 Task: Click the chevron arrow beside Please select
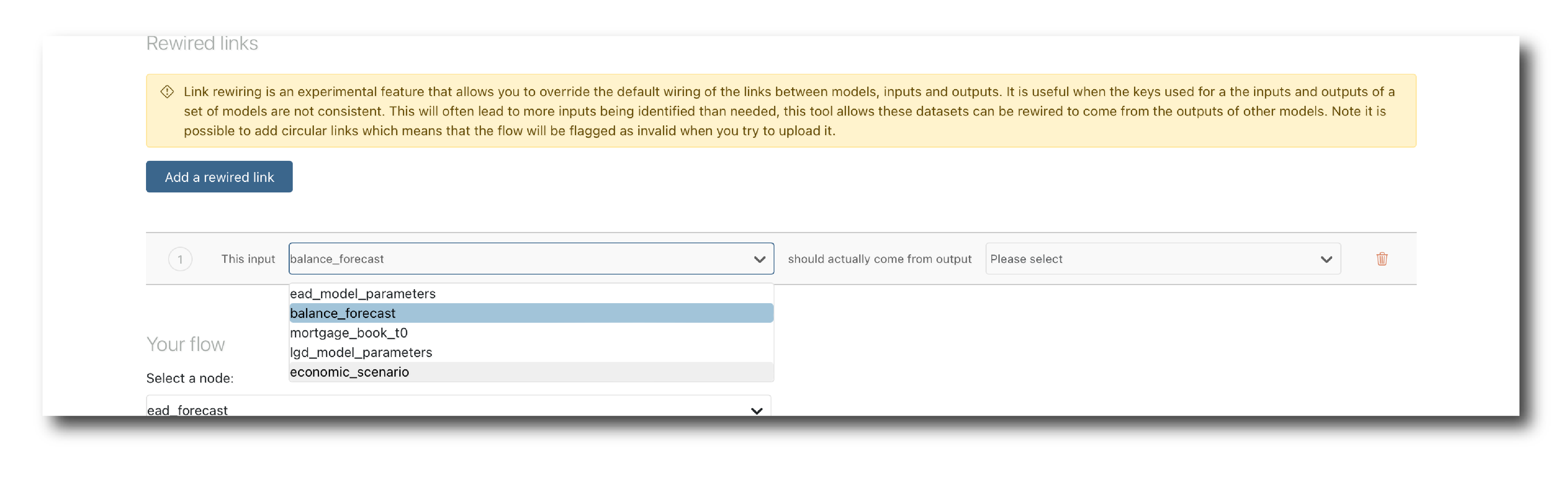pyautogui.click(x=1326, y=259)
